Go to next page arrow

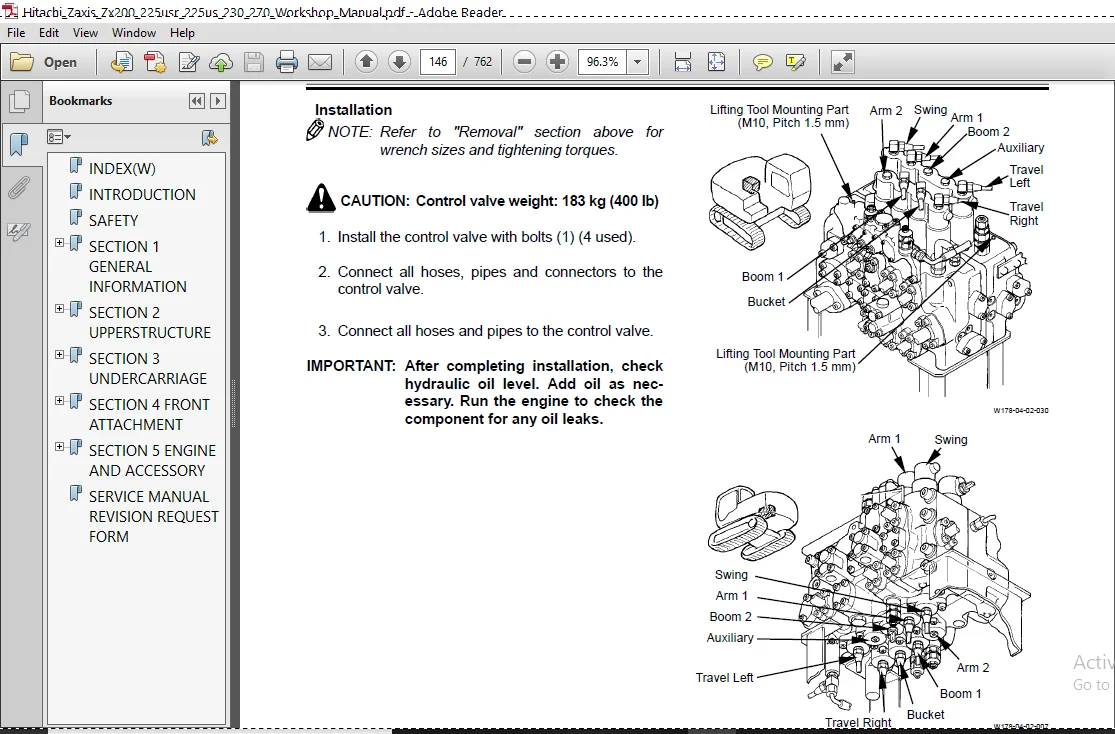pos(399,62)
